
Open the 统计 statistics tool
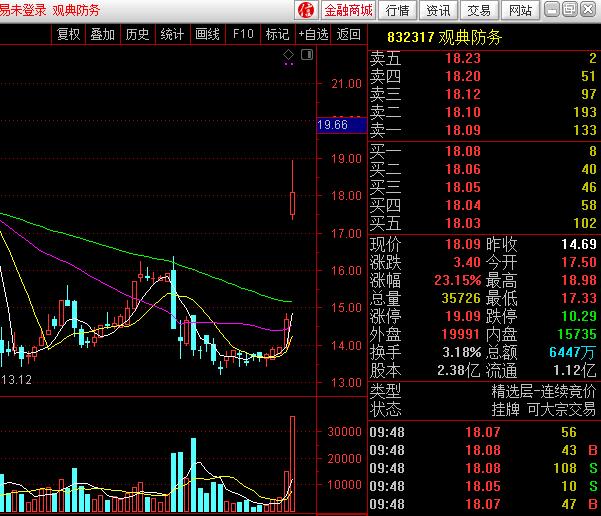[x=172, y=34]
